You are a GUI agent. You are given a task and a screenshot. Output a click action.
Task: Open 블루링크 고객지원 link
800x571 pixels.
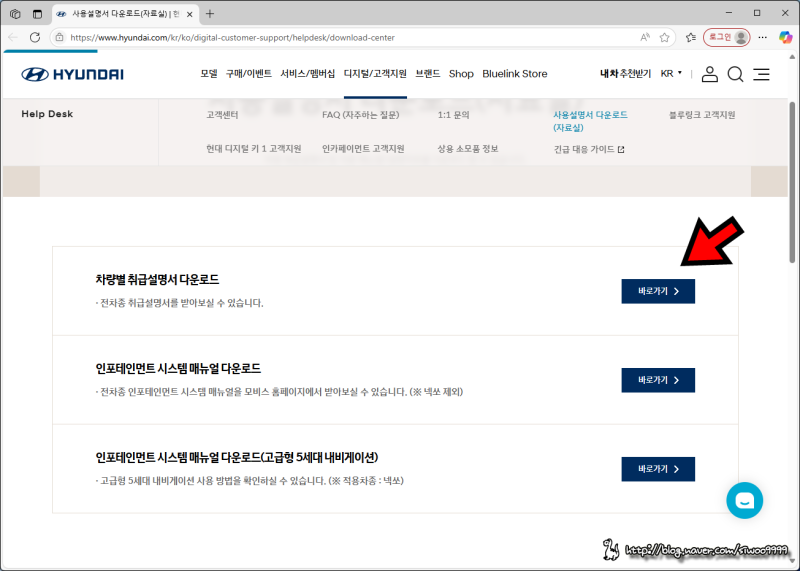tap(702, 115)
